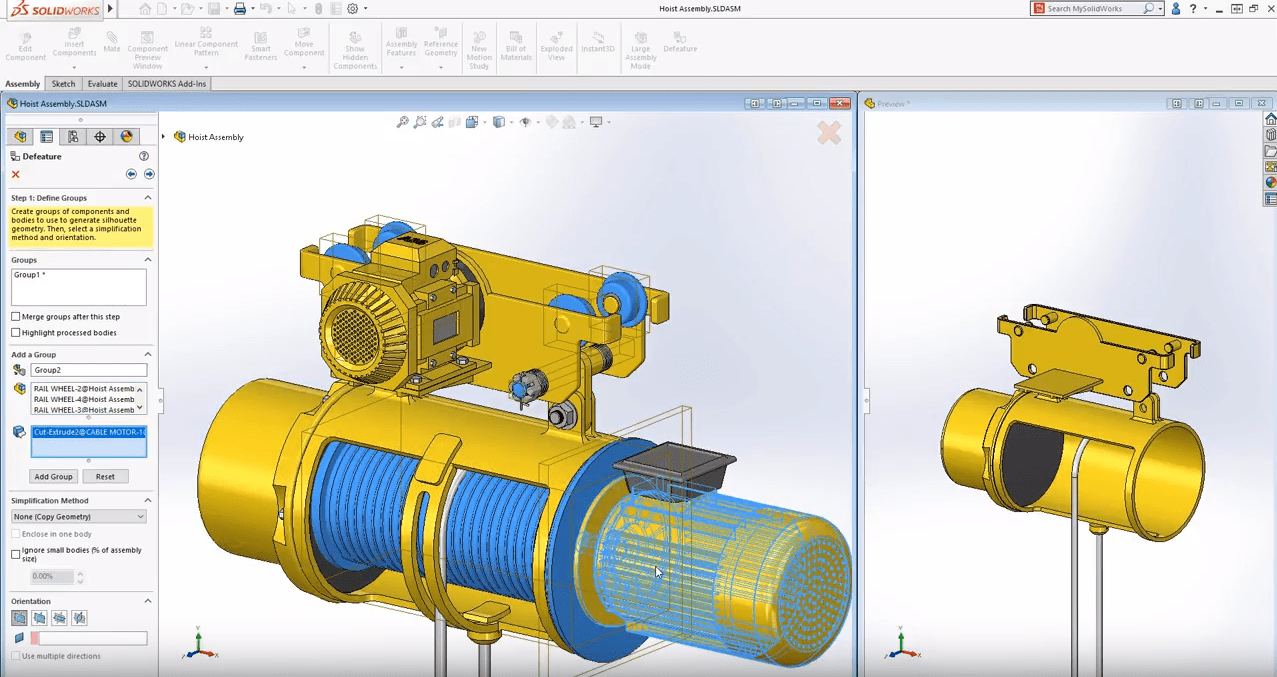Select Cut-Extrude2@CABLE MOTOR entry
The width and height of the screenshot is (1277, 677).
click(89, 432)
